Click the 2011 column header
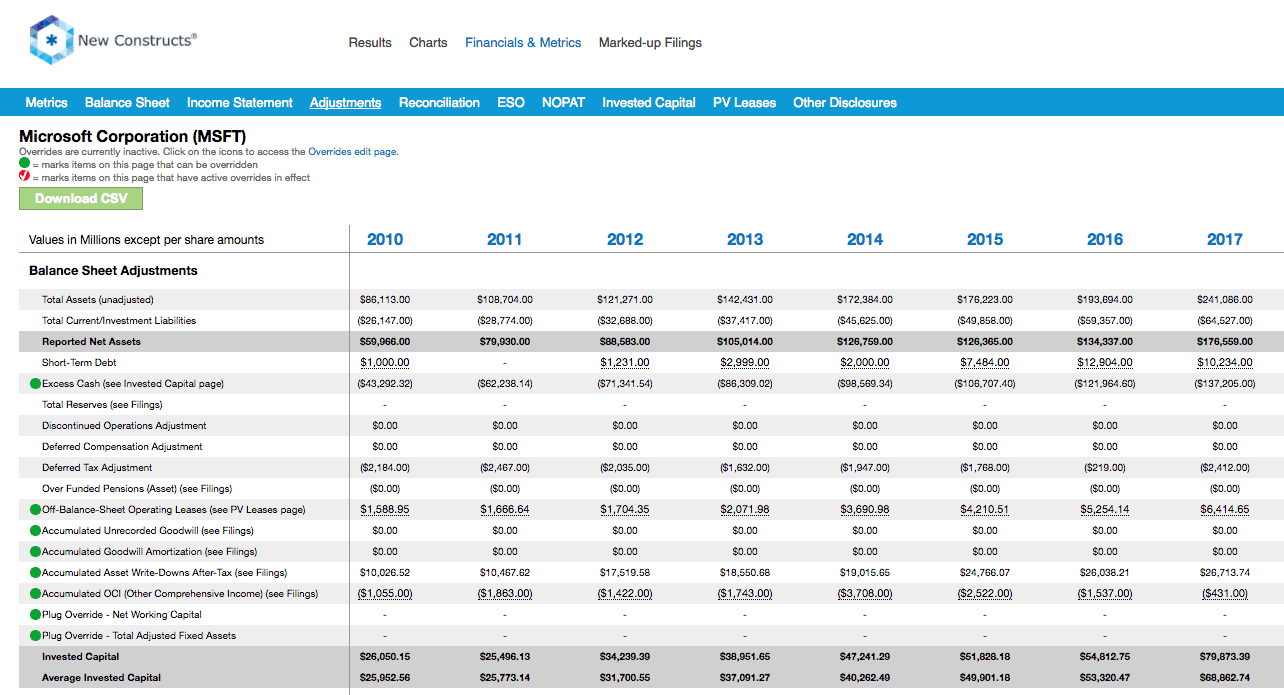 pyautogui.click(x=505, y=239)
